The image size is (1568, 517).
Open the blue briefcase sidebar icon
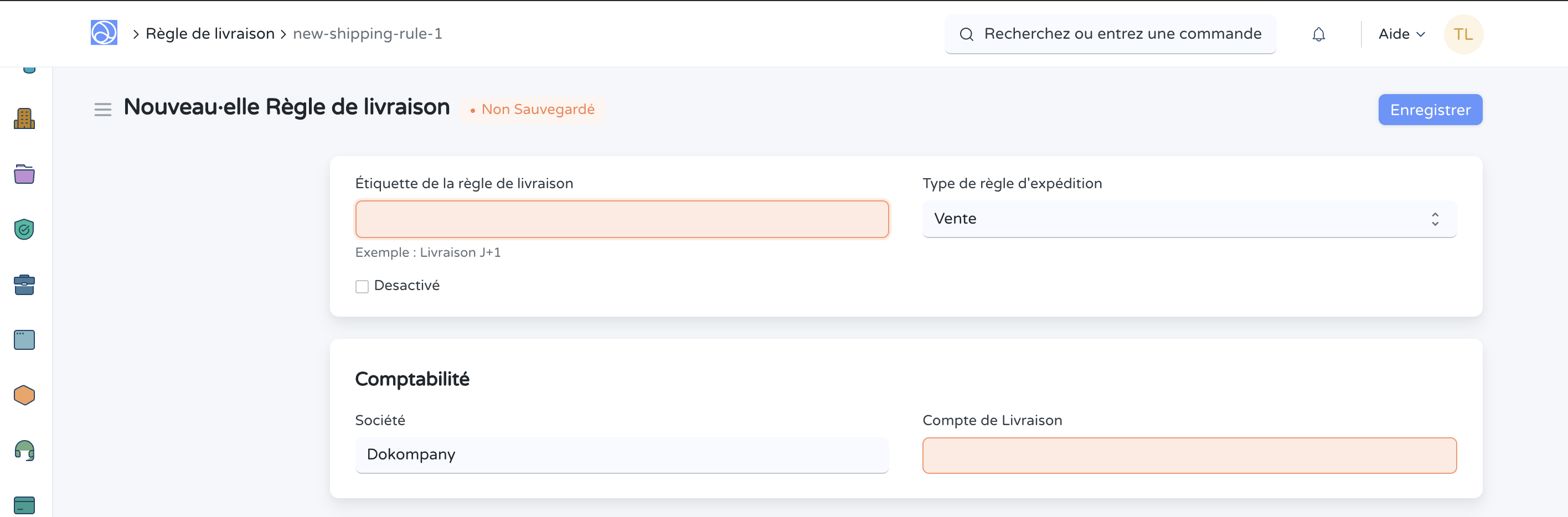pyautogui.click(x=24, y=285)
